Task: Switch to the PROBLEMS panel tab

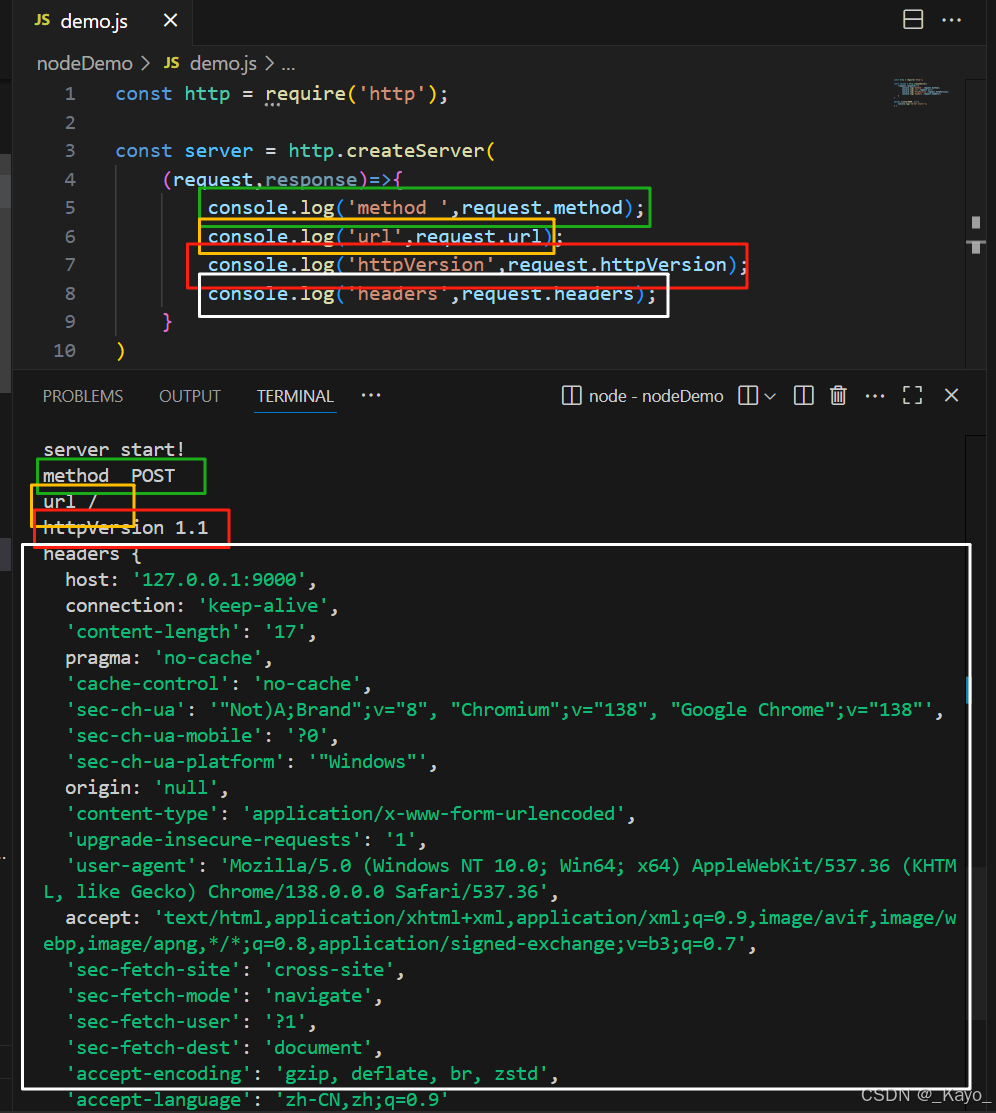Action: [83, 396]
